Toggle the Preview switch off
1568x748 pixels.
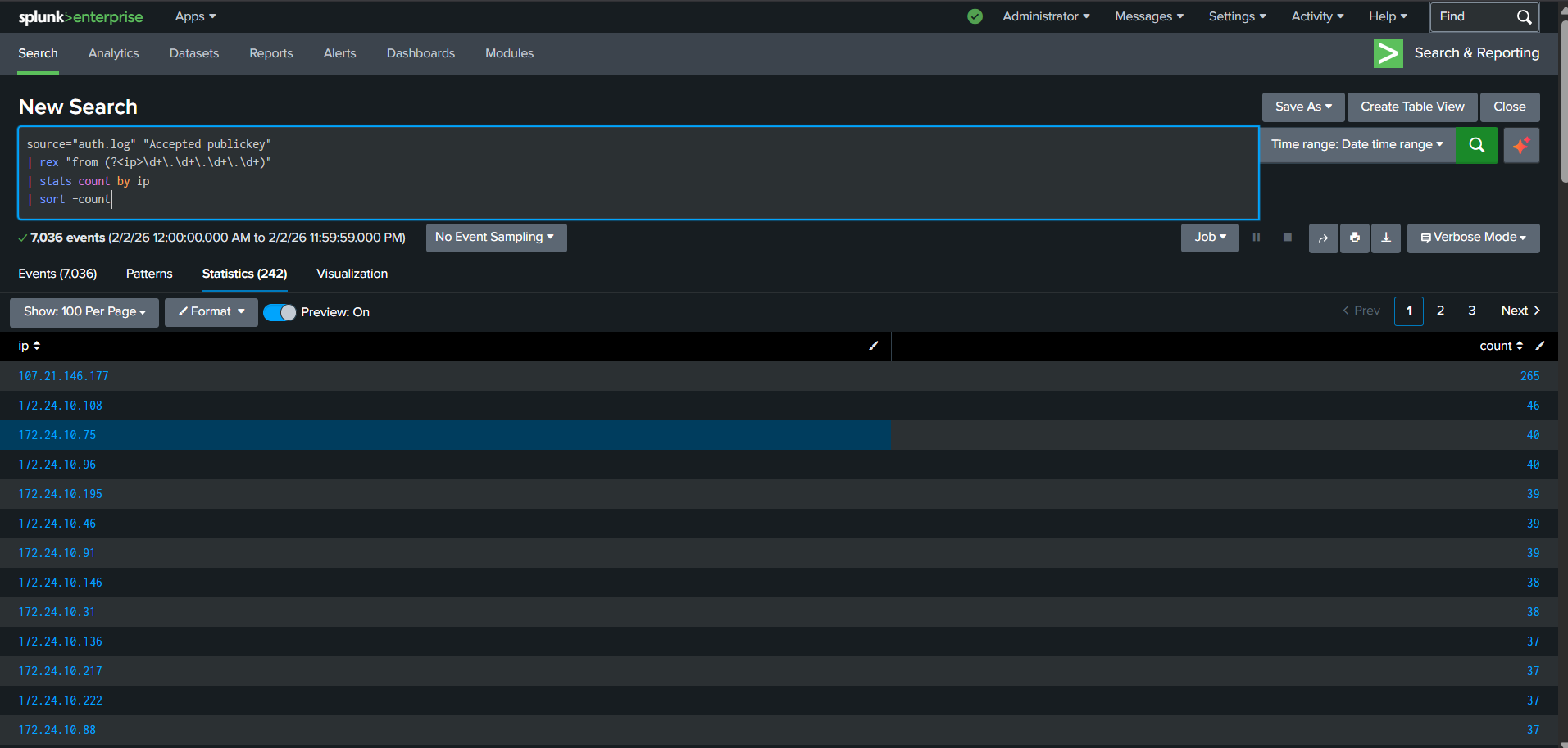280,312
